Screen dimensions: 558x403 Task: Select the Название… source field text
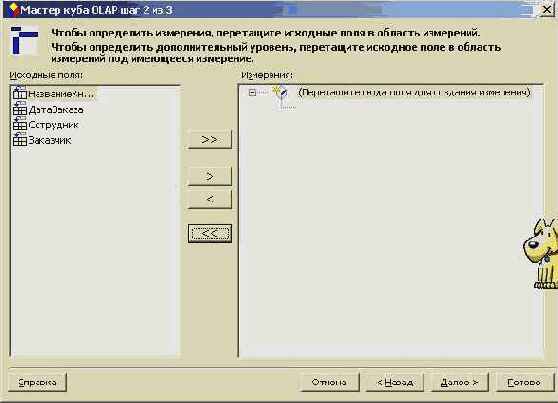61,94
